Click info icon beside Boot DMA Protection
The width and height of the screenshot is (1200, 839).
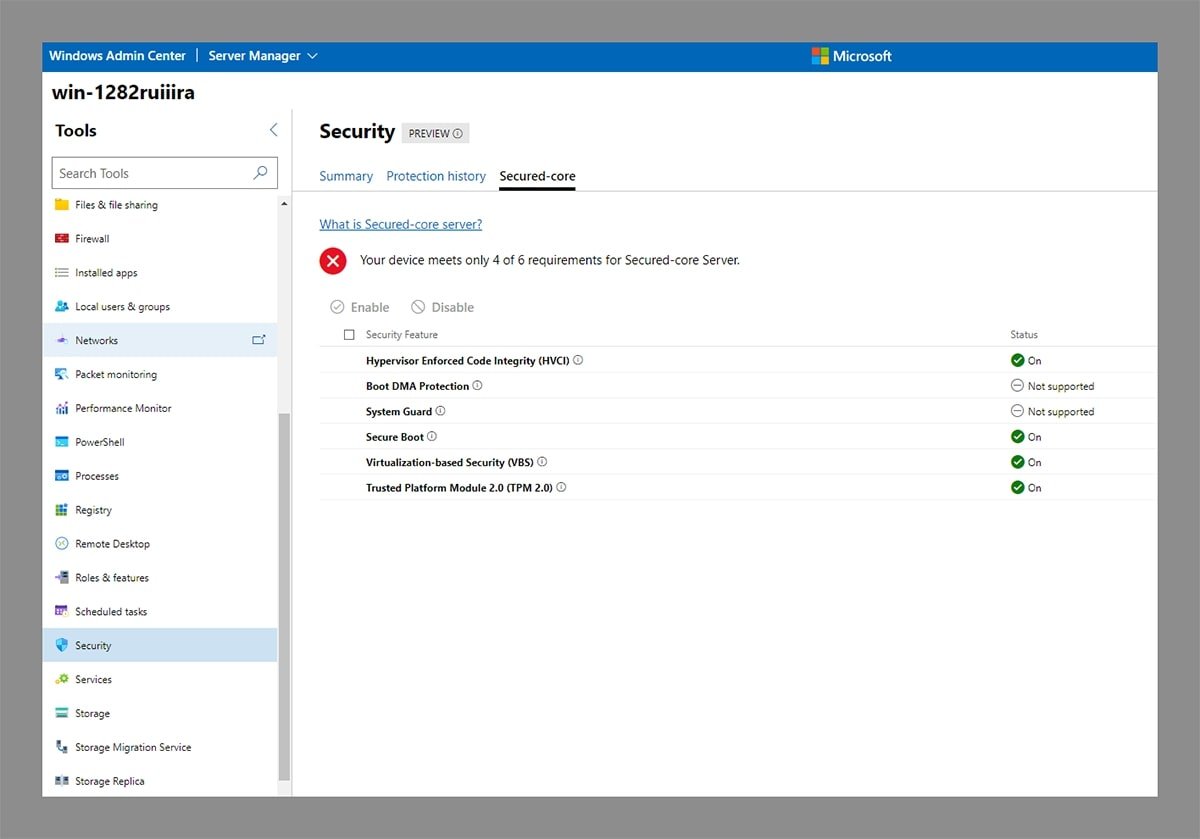tap(477, 386)
